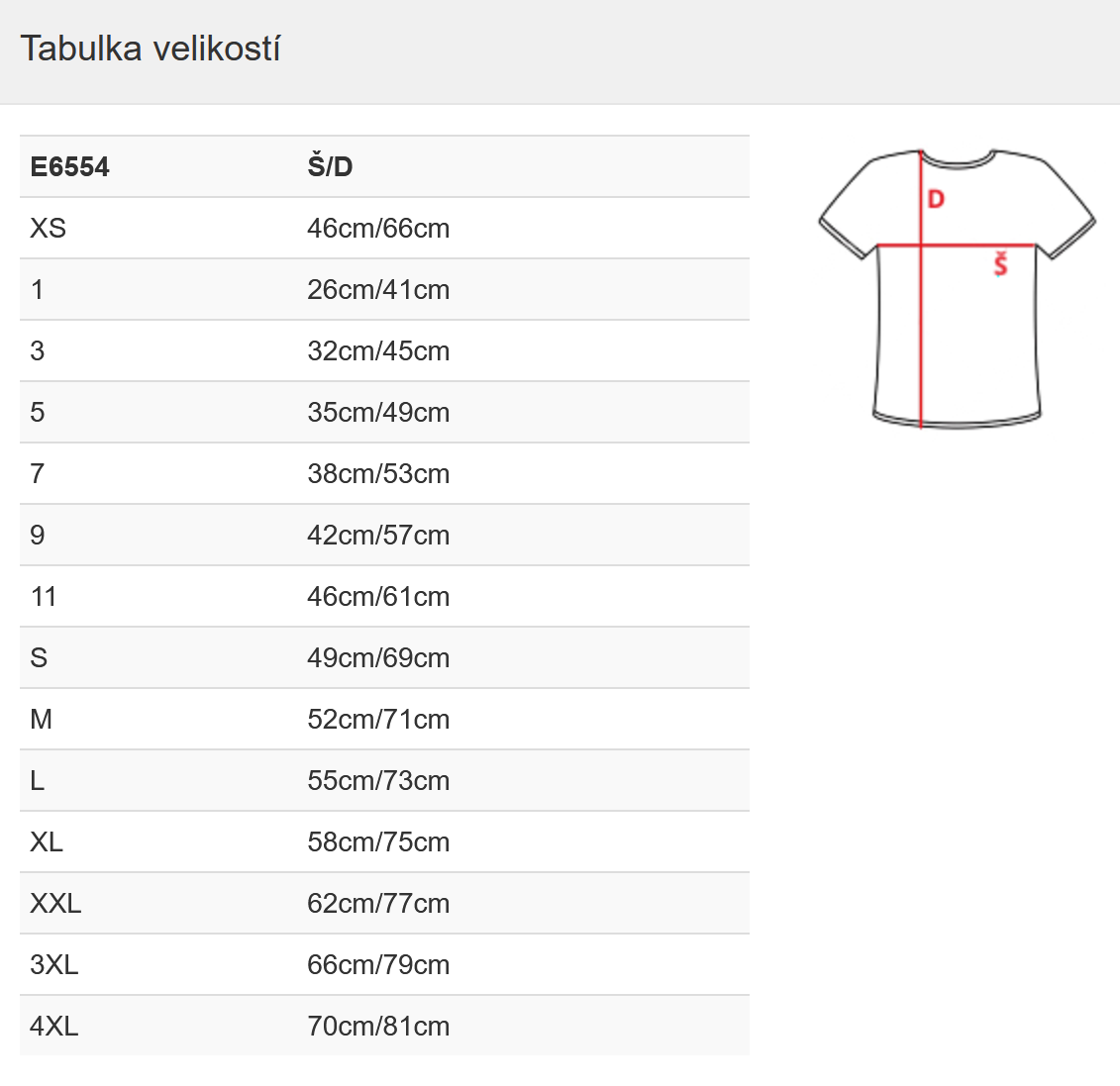Select the E6554 column header
The image size is (1120, 1086).
69,167
